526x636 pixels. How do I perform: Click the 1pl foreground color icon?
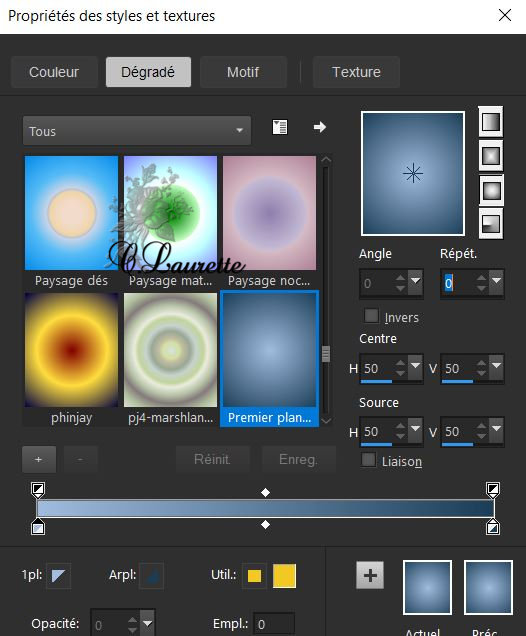click(58, 575)
